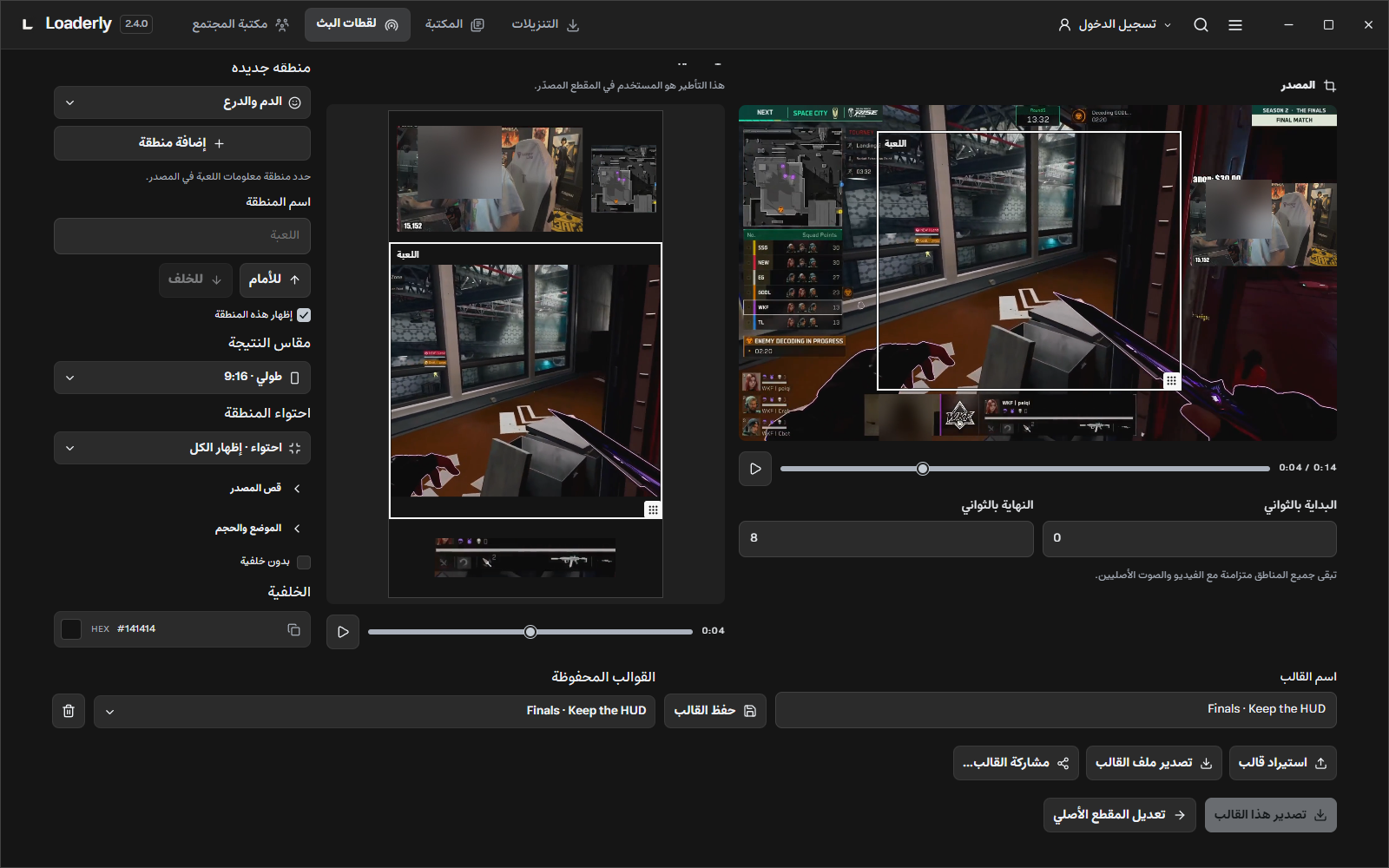1389x868 pixels.
Task: Enable بدون خلفية checkbox
Action: [x=304, y=562]
